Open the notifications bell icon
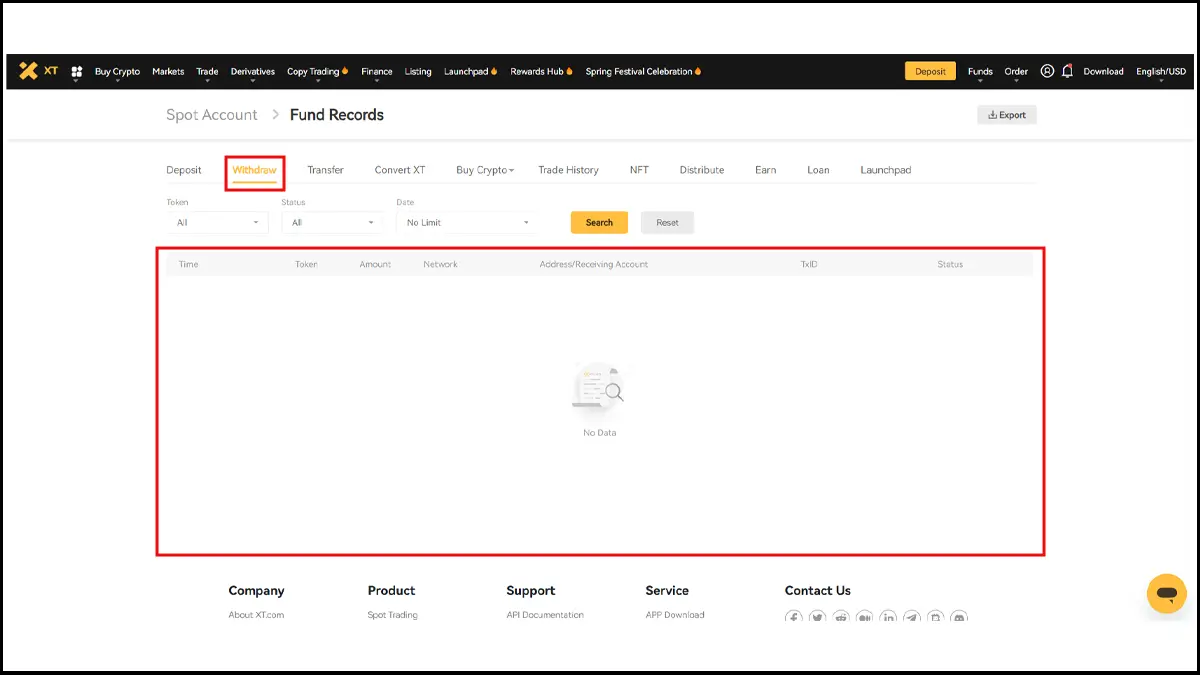Image resolution: width=1200 pixels, height=675 pixels. (1067, 71)
